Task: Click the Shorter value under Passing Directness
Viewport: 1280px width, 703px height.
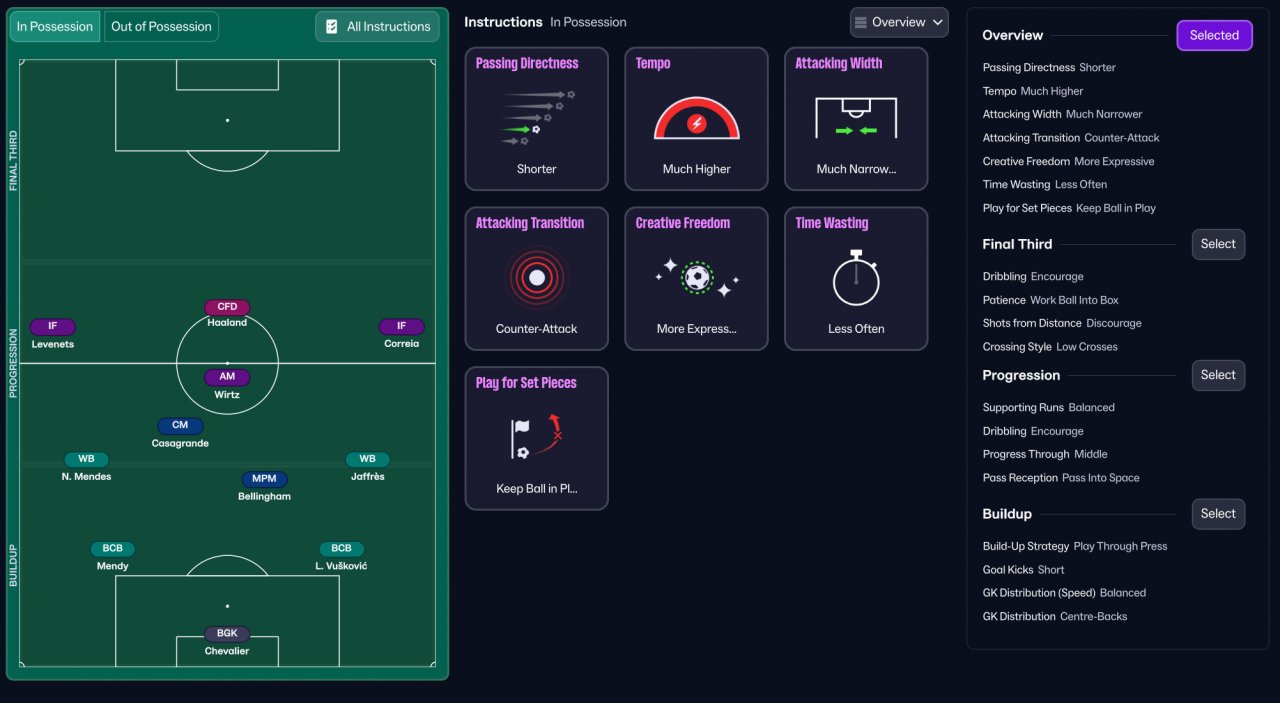Action: click(x=536, y=169)
